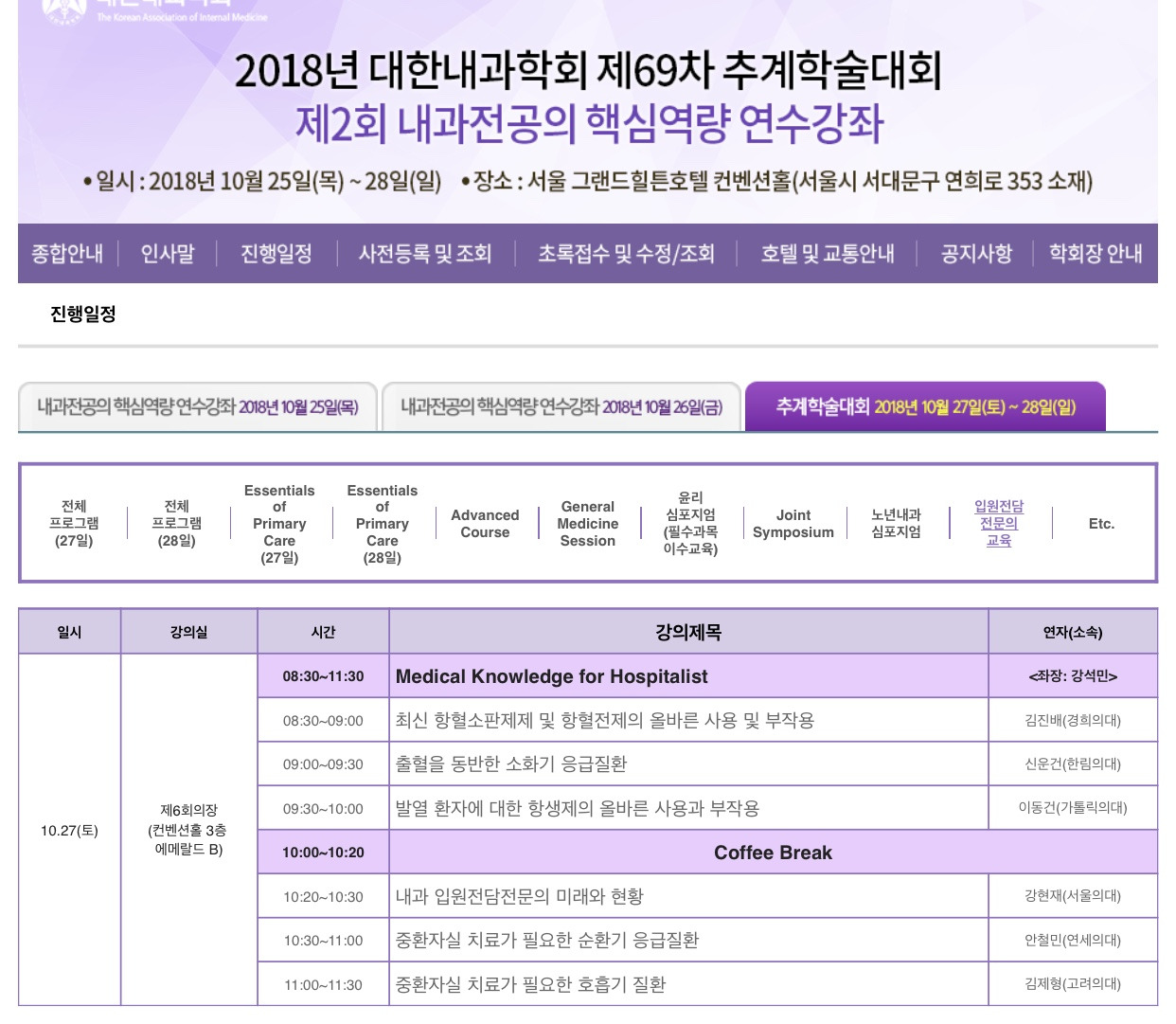Click the 10:20~10:30 time cell

[x=323, y=897]
